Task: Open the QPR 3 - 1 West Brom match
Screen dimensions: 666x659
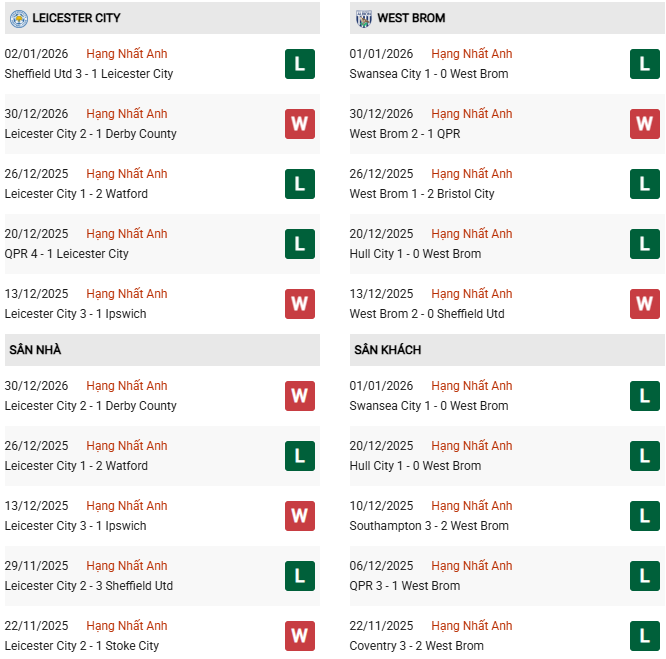Action: coord(405,586)
